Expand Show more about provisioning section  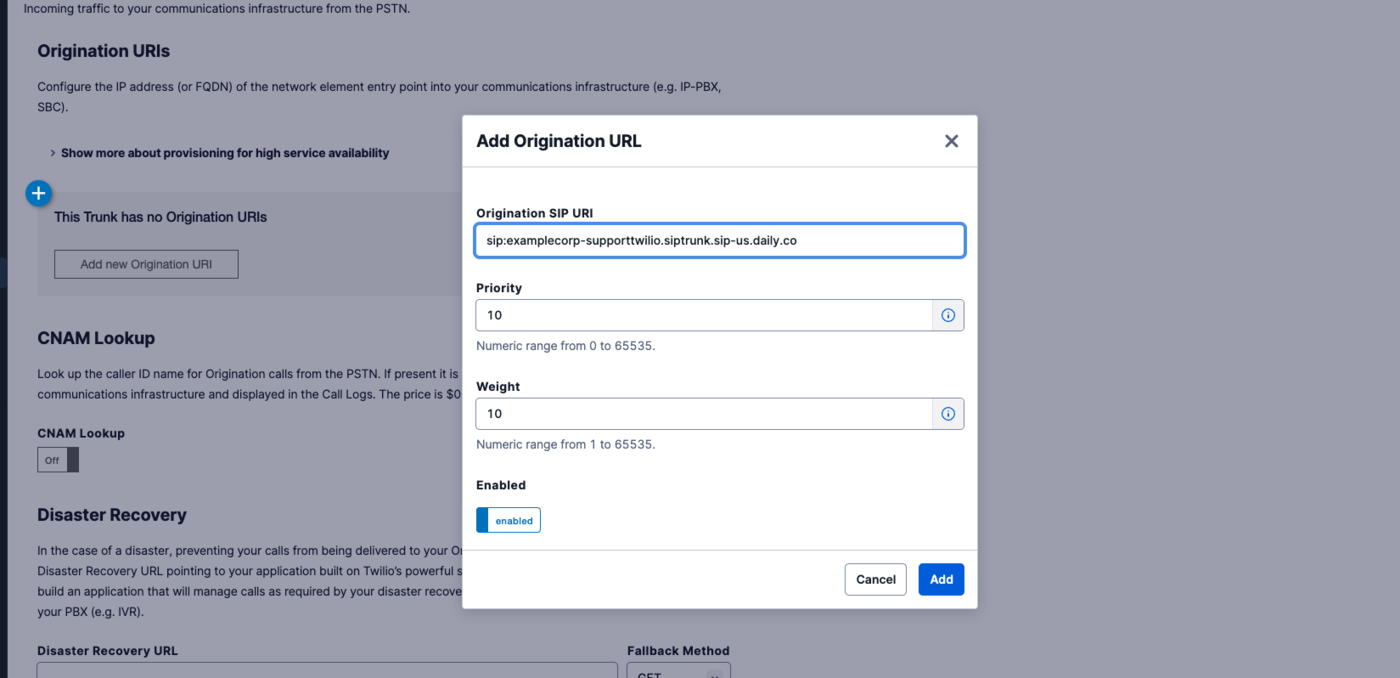coord(219,153)
